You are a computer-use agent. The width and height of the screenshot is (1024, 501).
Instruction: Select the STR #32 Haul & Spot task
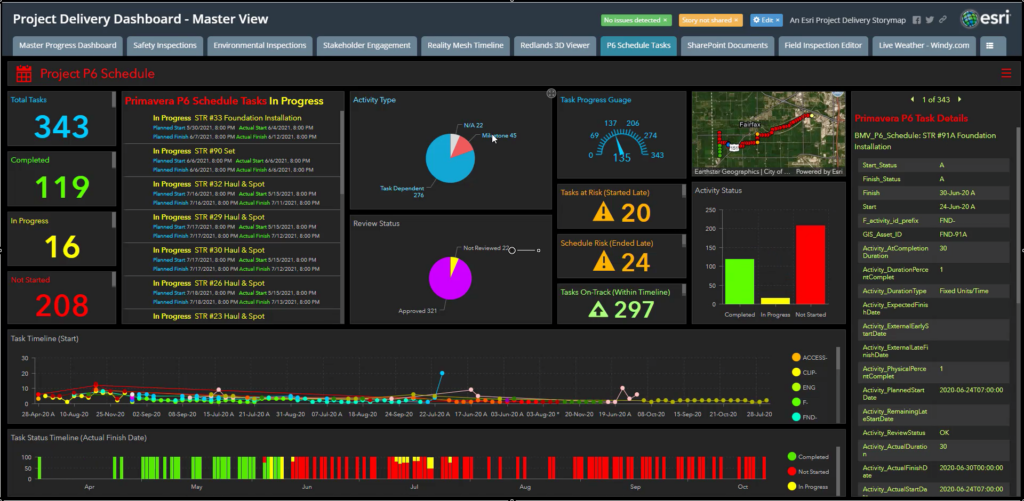click(231, 193)
